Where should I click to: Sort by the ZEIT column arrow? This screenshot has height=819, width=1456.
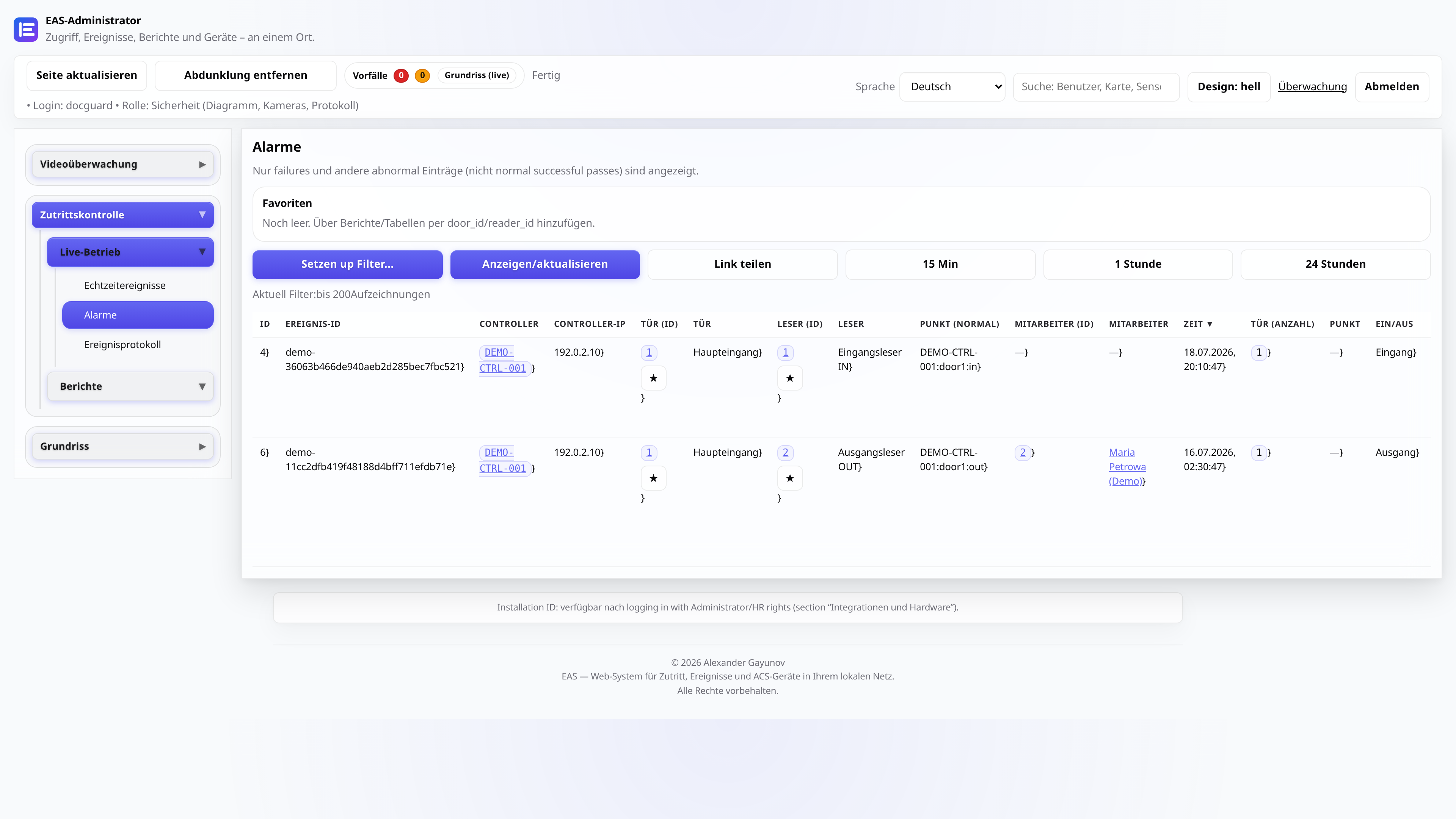1210,324
